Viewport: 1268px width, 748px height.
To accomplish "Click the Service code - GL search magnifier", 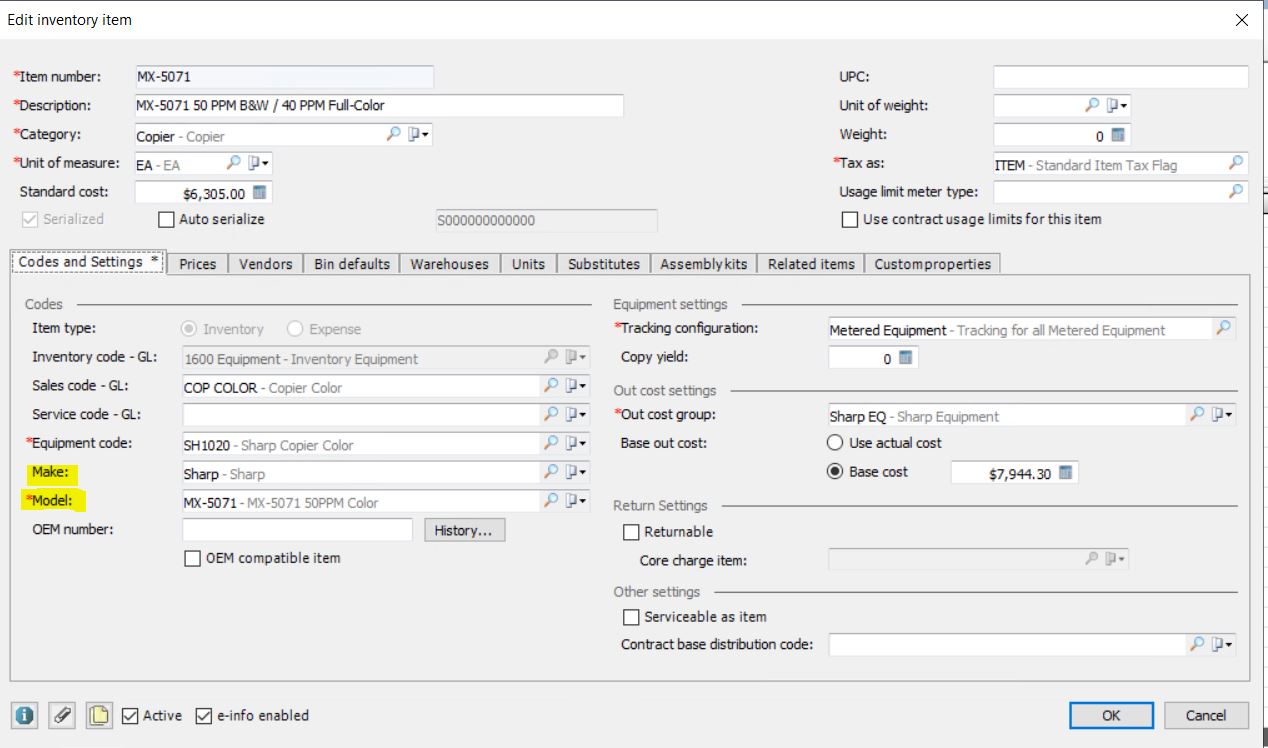I will [x=551, y=414].
